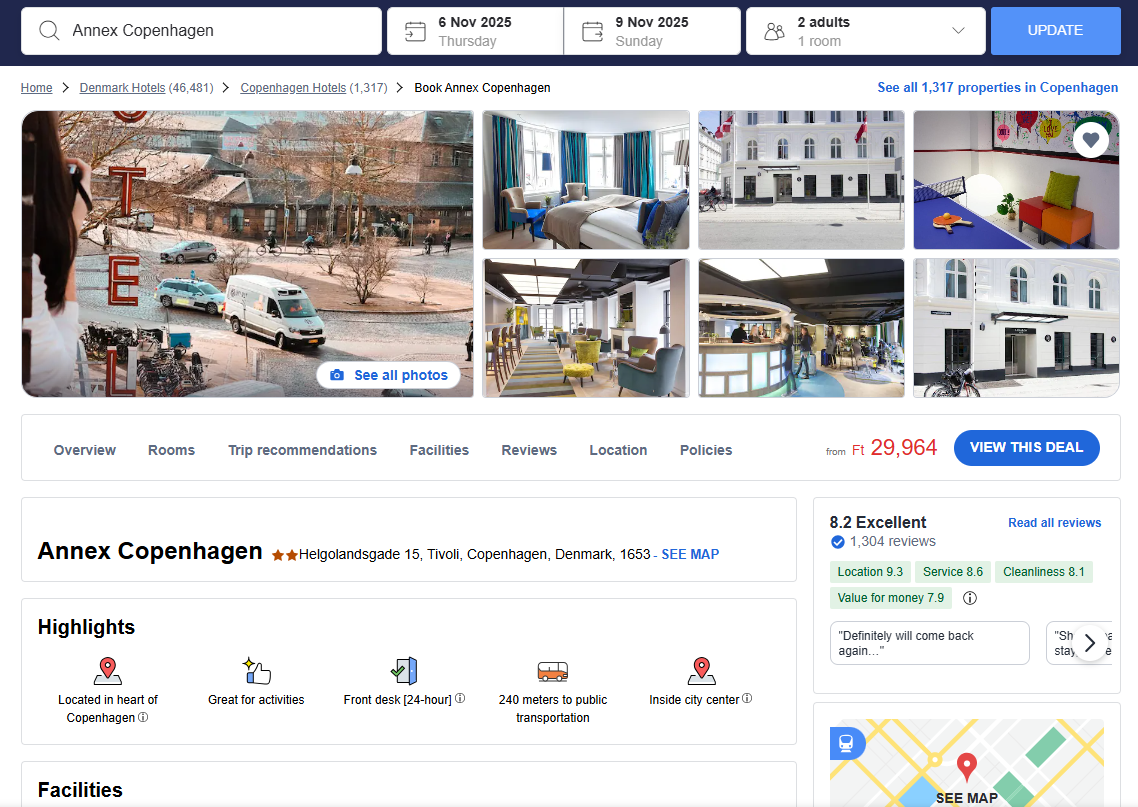
Task: Click the bus public transportation icon
Action: pos(553,671)
